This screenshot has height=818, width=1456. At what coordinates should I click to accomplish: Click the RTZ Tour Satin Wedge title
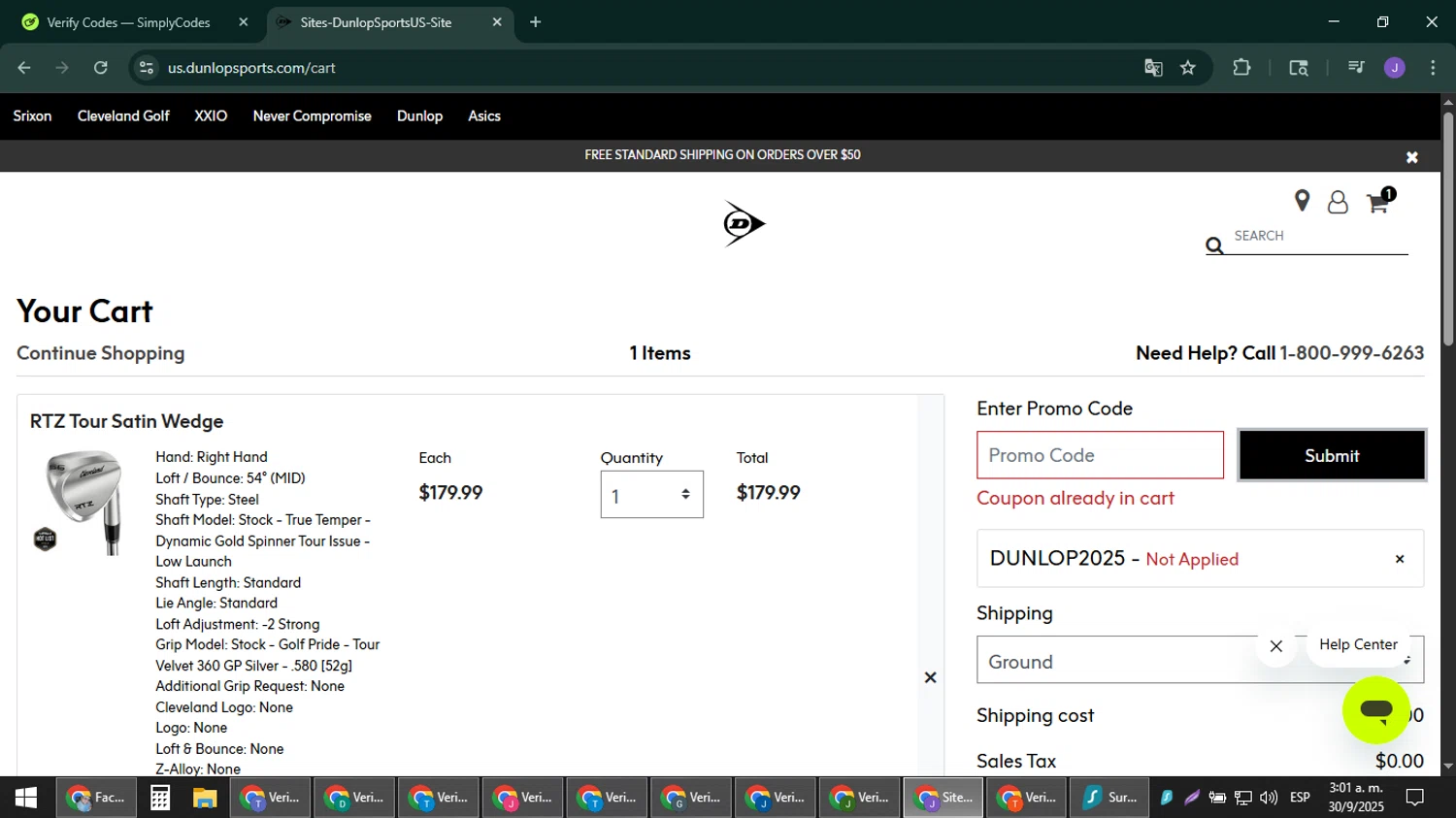127,421
